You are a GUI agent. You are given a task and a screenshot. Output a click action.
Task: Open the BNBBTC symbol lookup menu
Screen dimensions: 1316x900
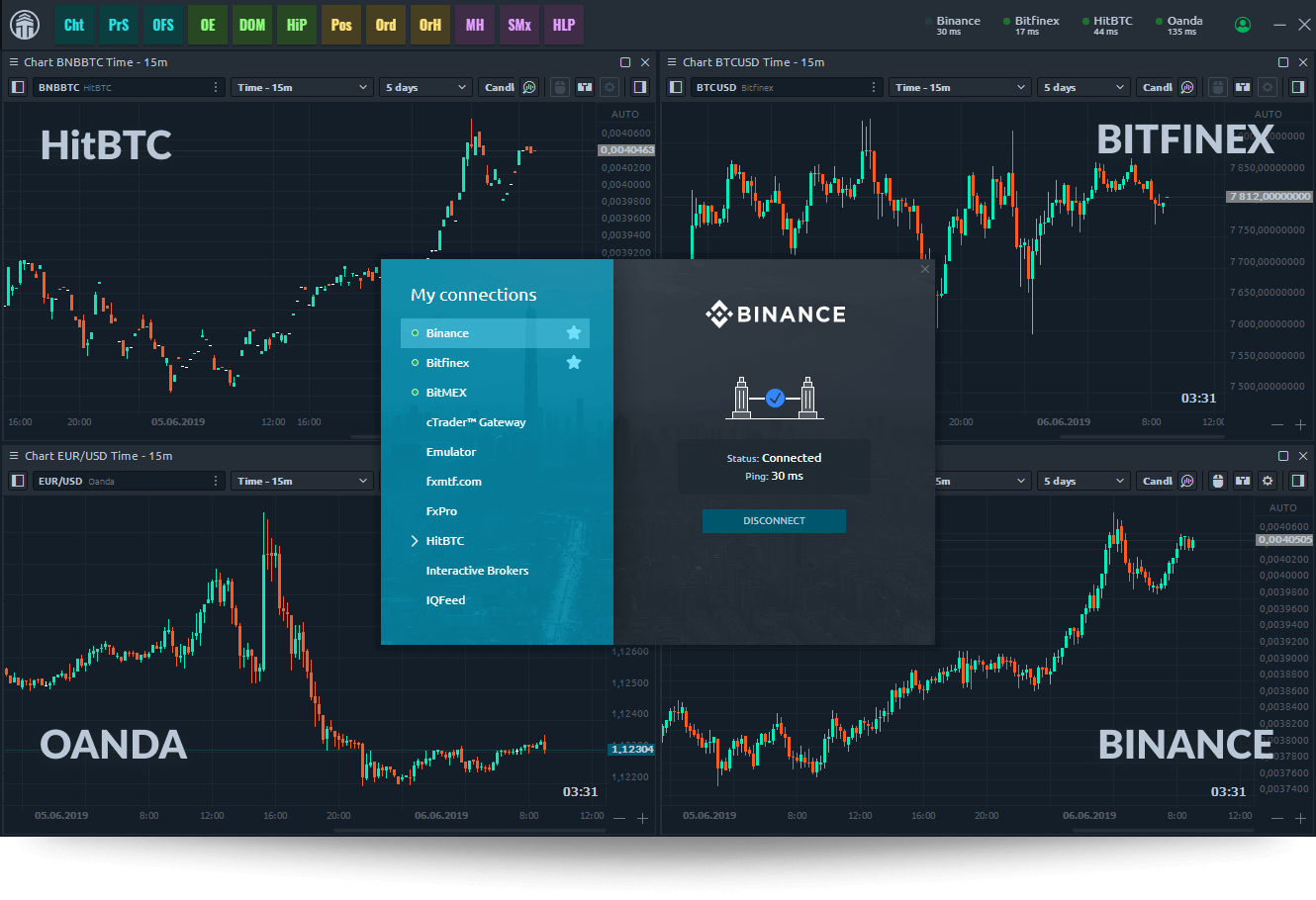point(215,87)
